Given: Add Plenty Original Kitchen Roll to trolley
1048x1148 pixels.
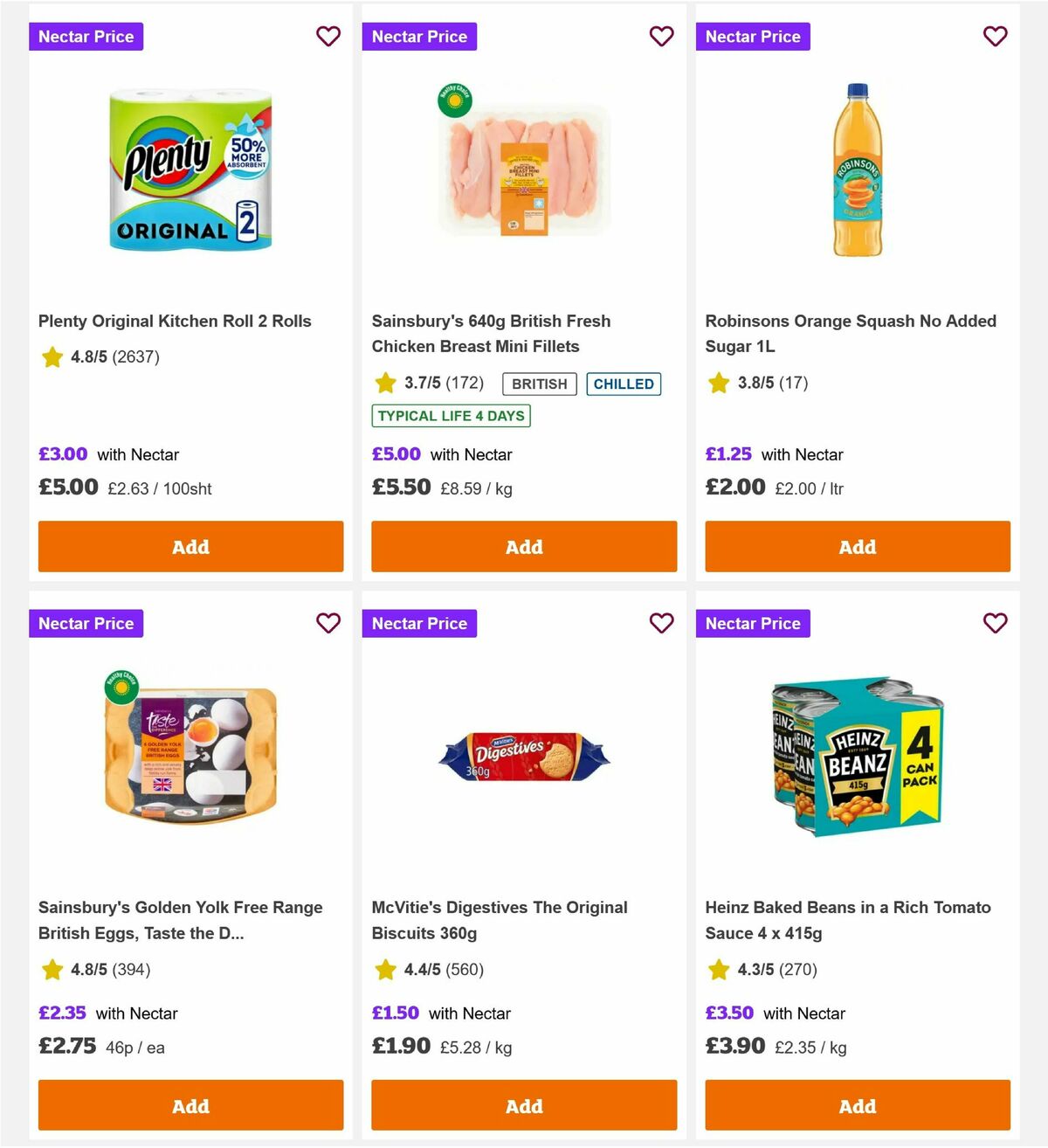Looking at the screenshot, I should click(190, 547).
